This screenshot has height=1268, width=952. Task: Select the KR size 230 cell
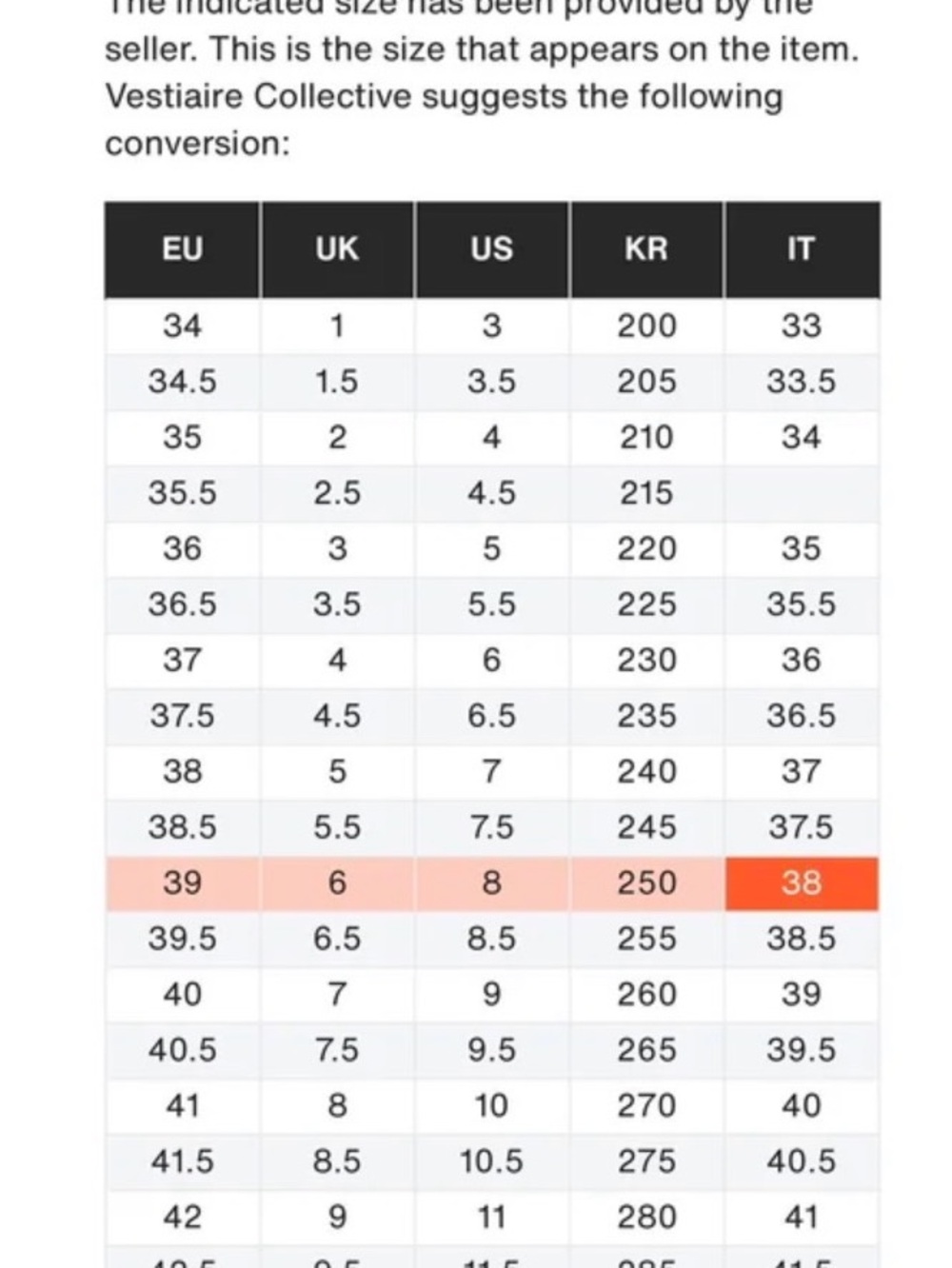click(646, 661)
